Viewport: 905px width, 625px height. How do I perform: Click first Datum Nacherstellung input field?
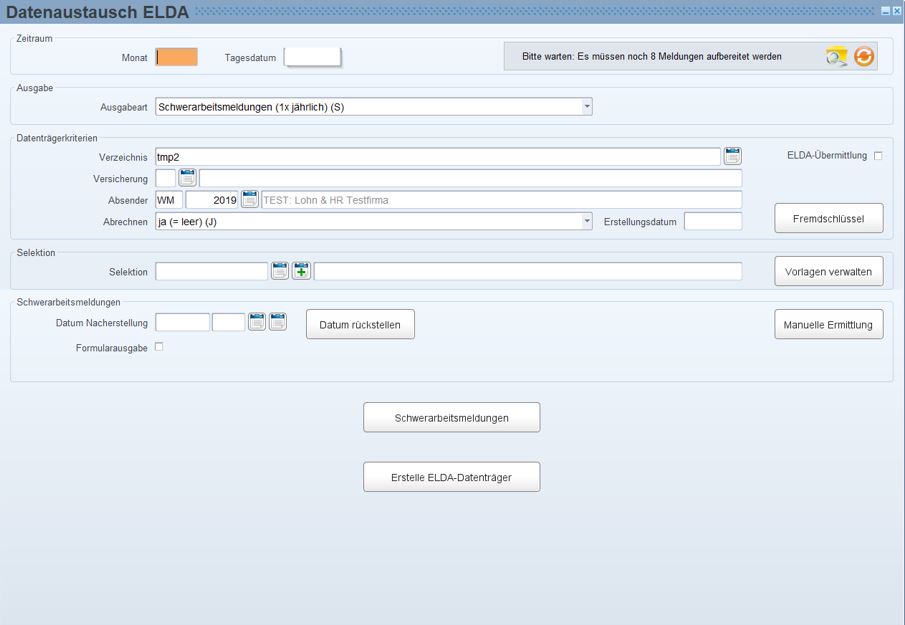[182, 322]
